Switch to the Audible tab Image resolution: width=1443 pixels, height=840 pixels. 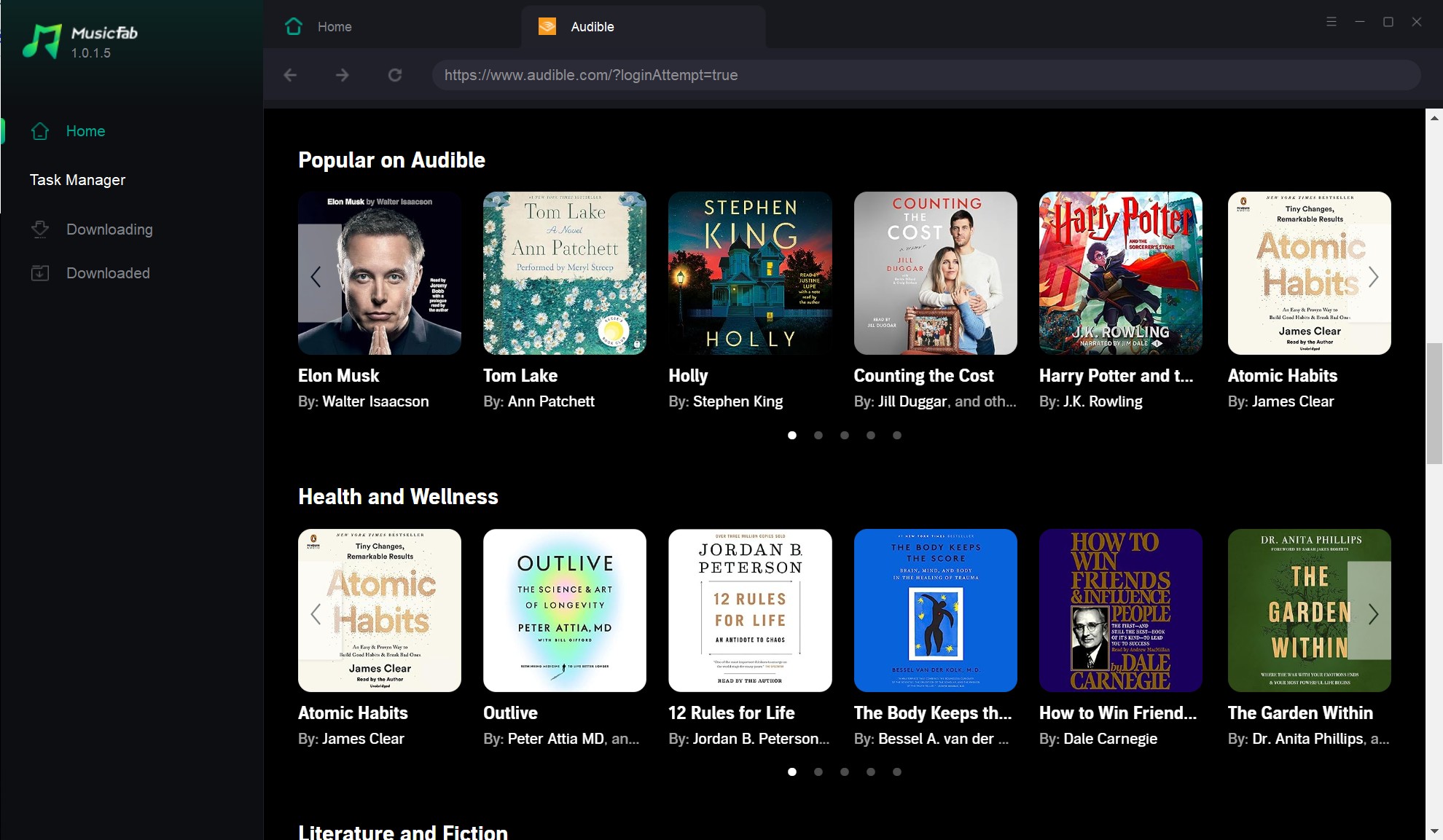click(x=643, y=26)
